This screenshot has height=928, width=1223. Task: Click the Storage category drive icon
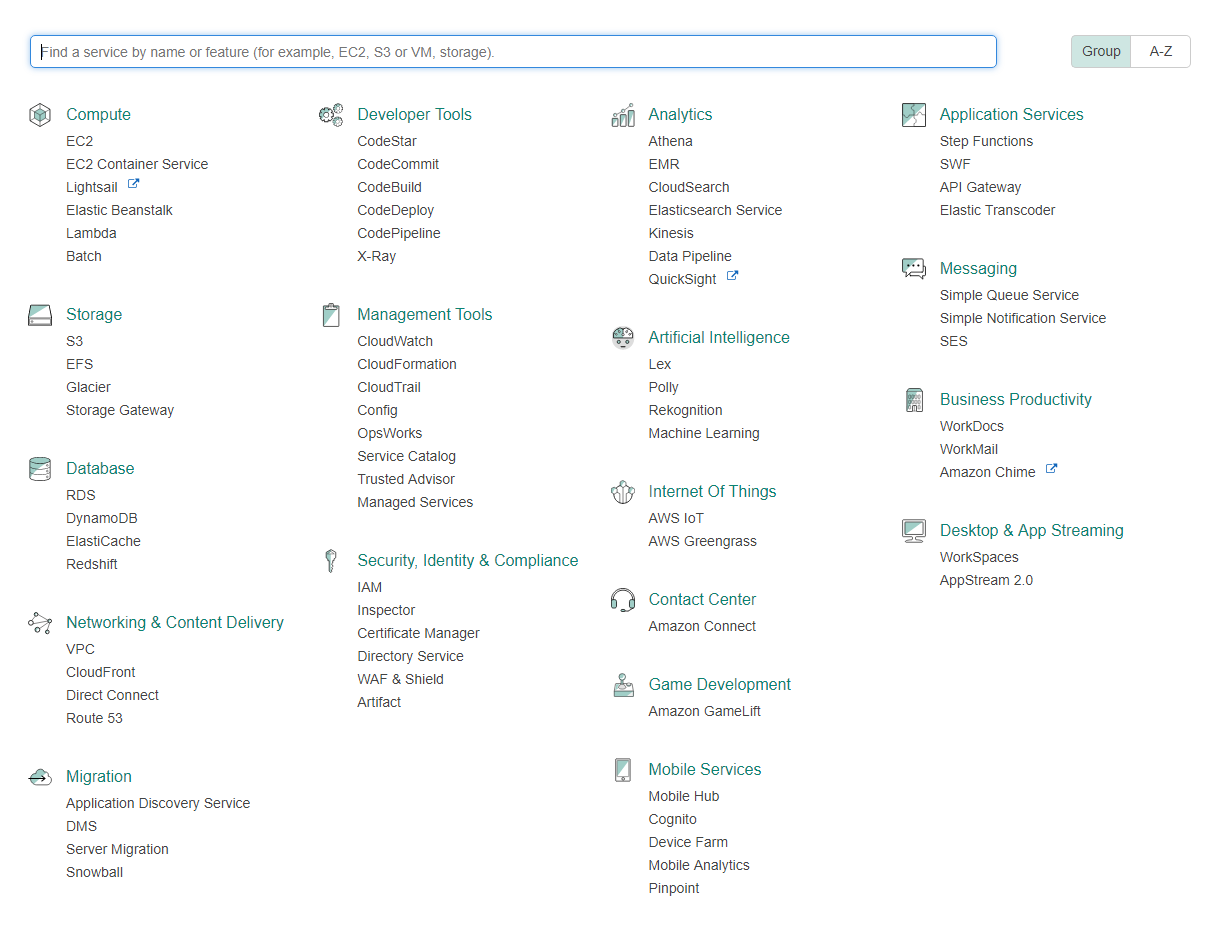[x=39, y=315]
